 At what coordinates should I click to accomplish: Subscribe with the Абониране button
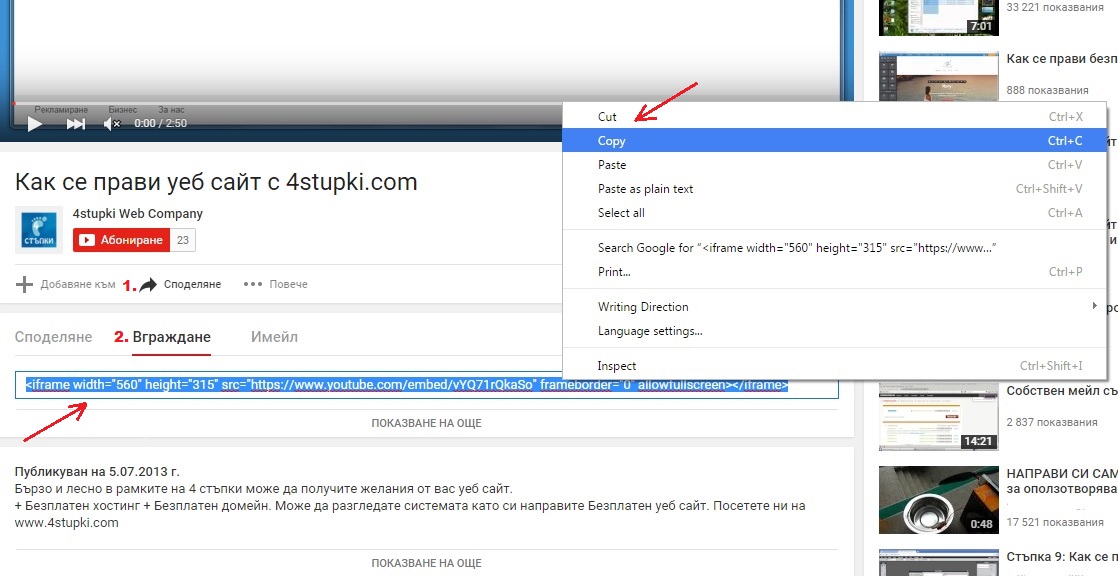(x=121, y=240)
